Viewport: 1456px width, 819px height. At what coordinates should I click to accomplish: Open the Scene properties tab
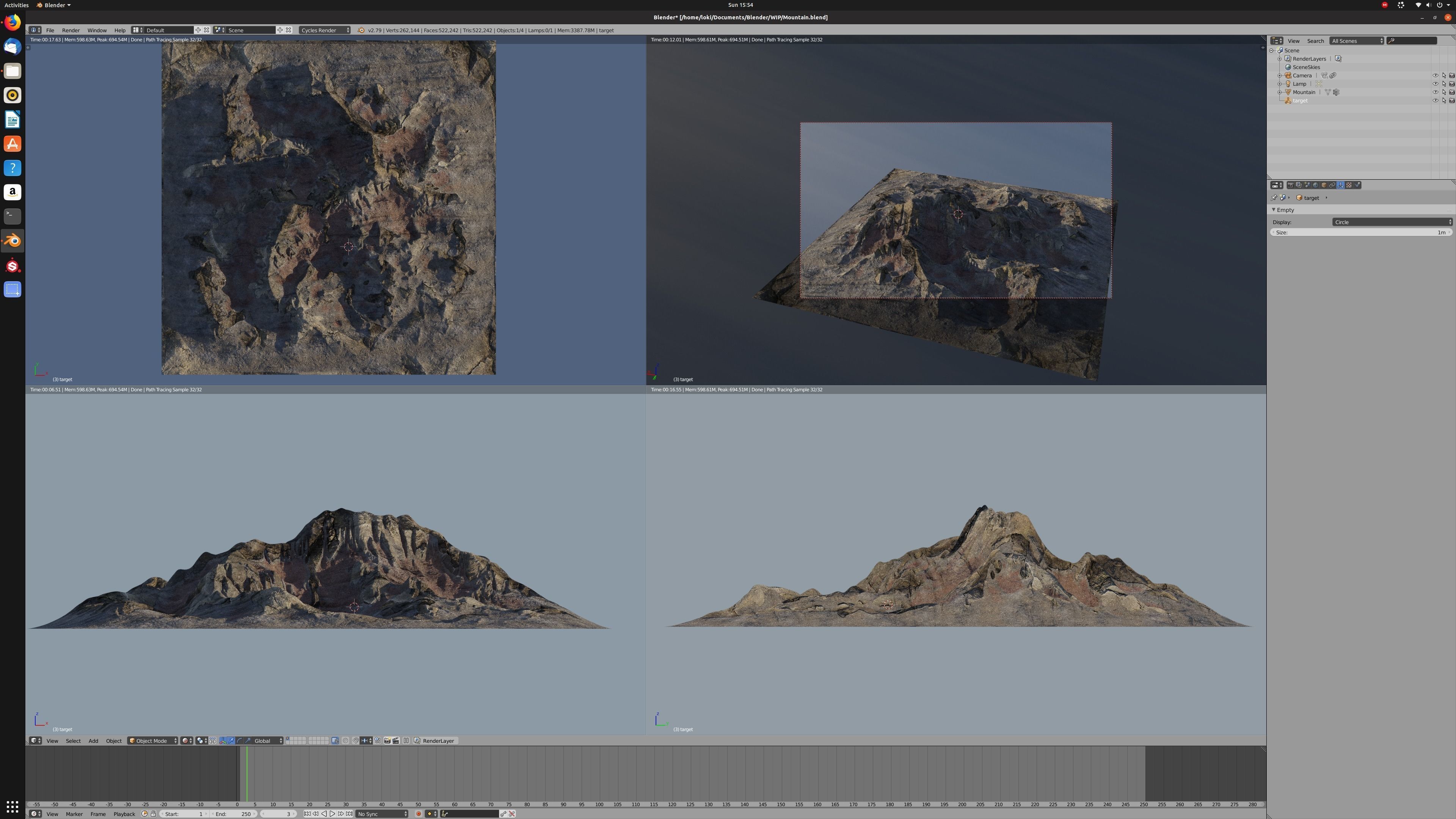pos(1307,185)
